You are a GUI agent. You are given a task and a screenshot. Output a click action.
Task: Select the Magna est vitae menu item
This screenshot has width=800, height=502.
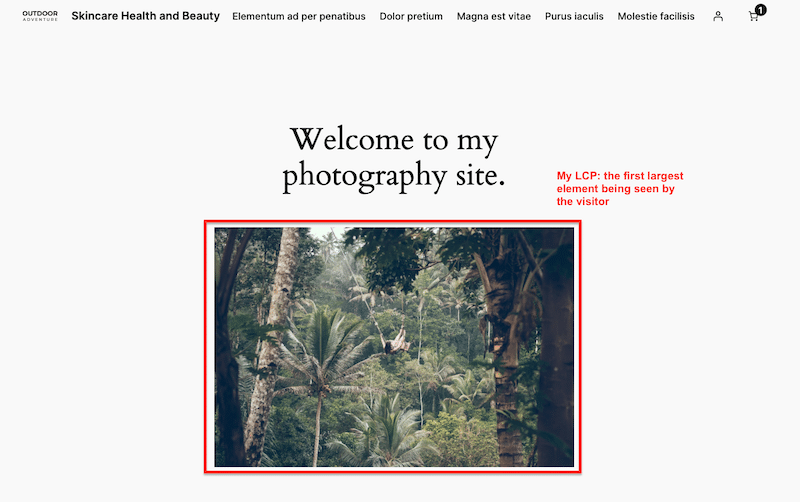click(494, 16)
